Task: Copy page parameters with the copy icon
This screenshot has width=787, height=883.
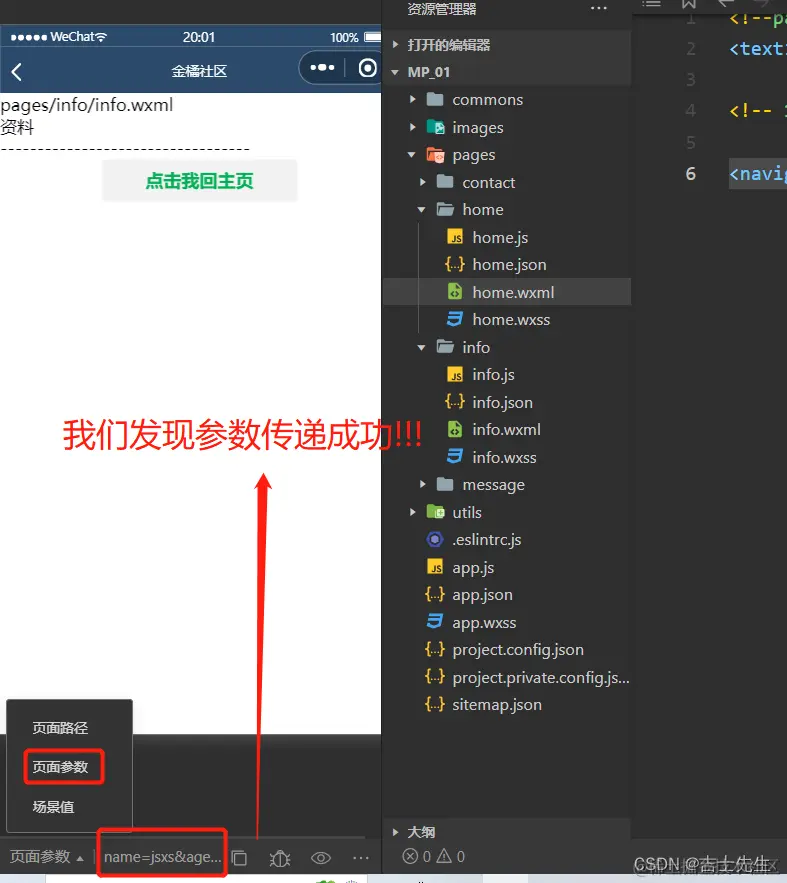Action: point(239,858)
